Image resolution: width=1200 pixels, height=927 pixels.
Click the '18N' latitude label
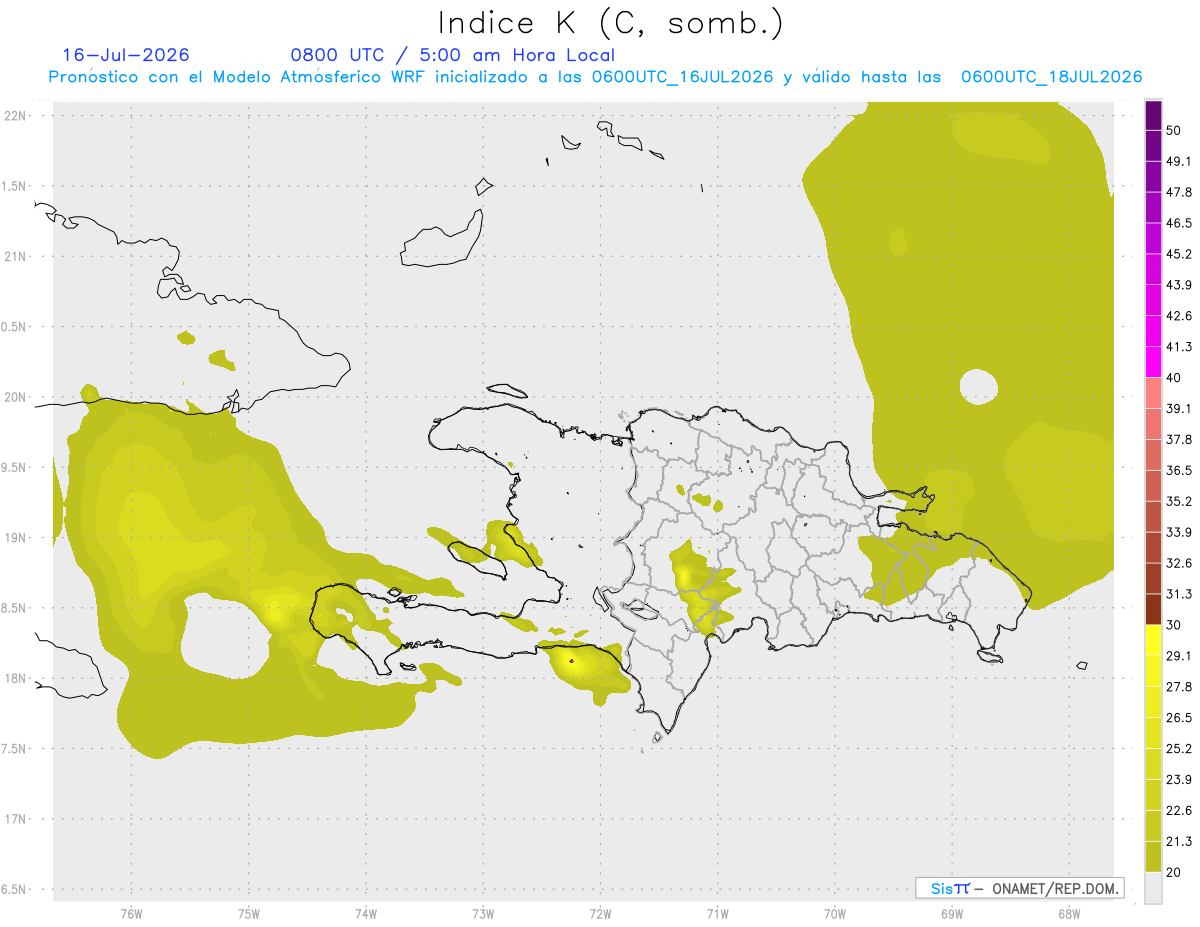17,678
